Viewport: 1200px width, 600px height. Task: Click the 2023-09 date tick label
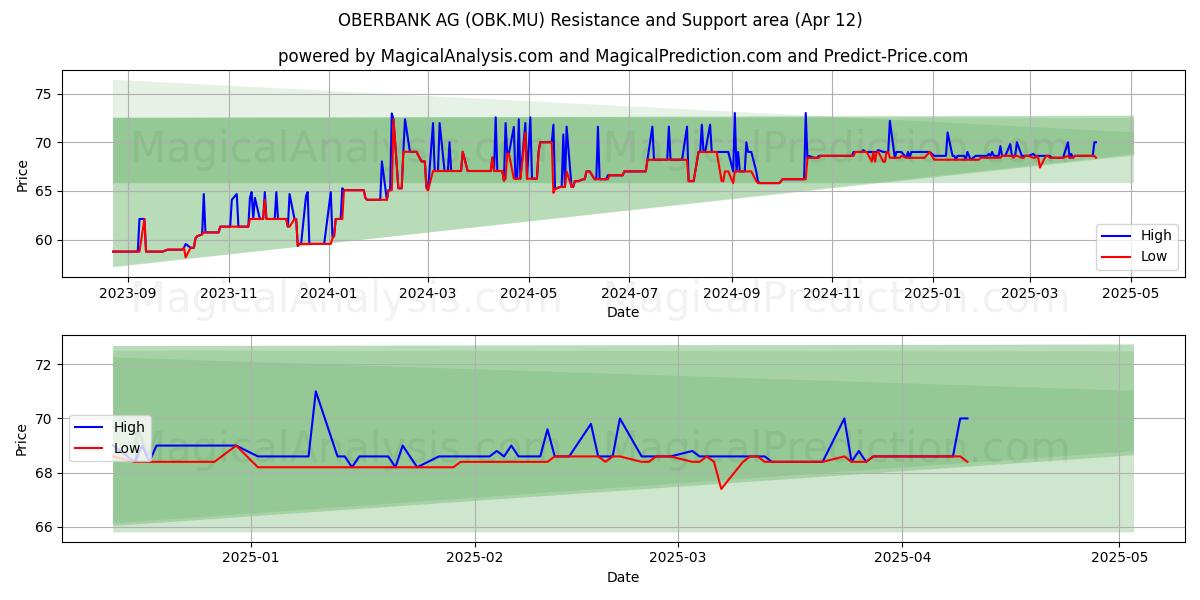(129, 293)
